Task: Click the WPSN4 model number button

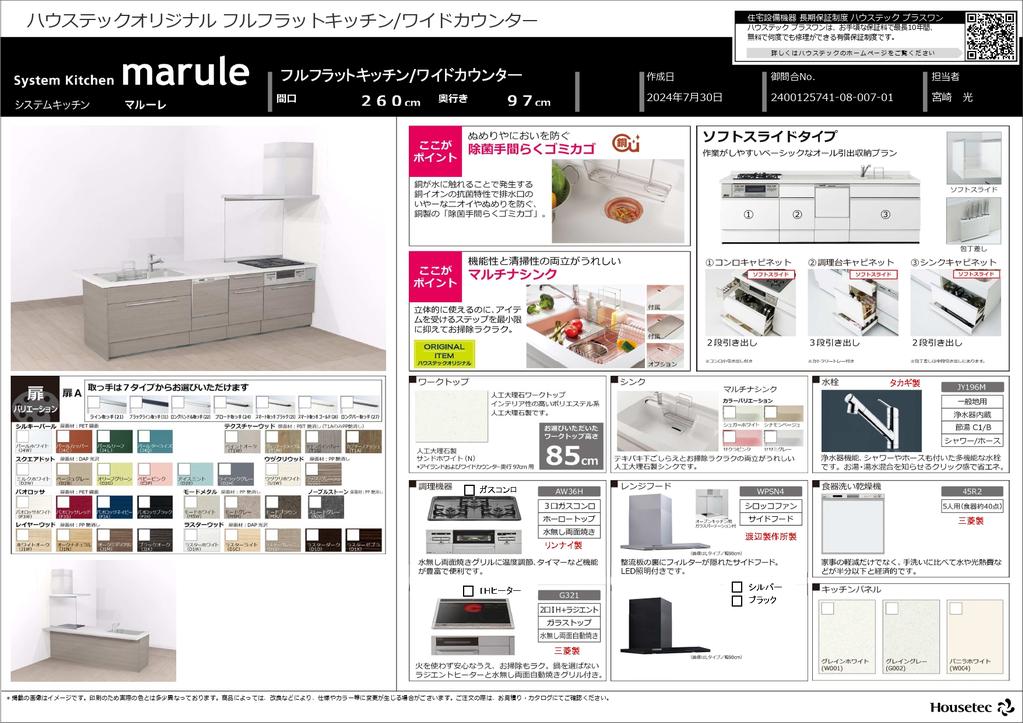Action: [x=769, y=492]
